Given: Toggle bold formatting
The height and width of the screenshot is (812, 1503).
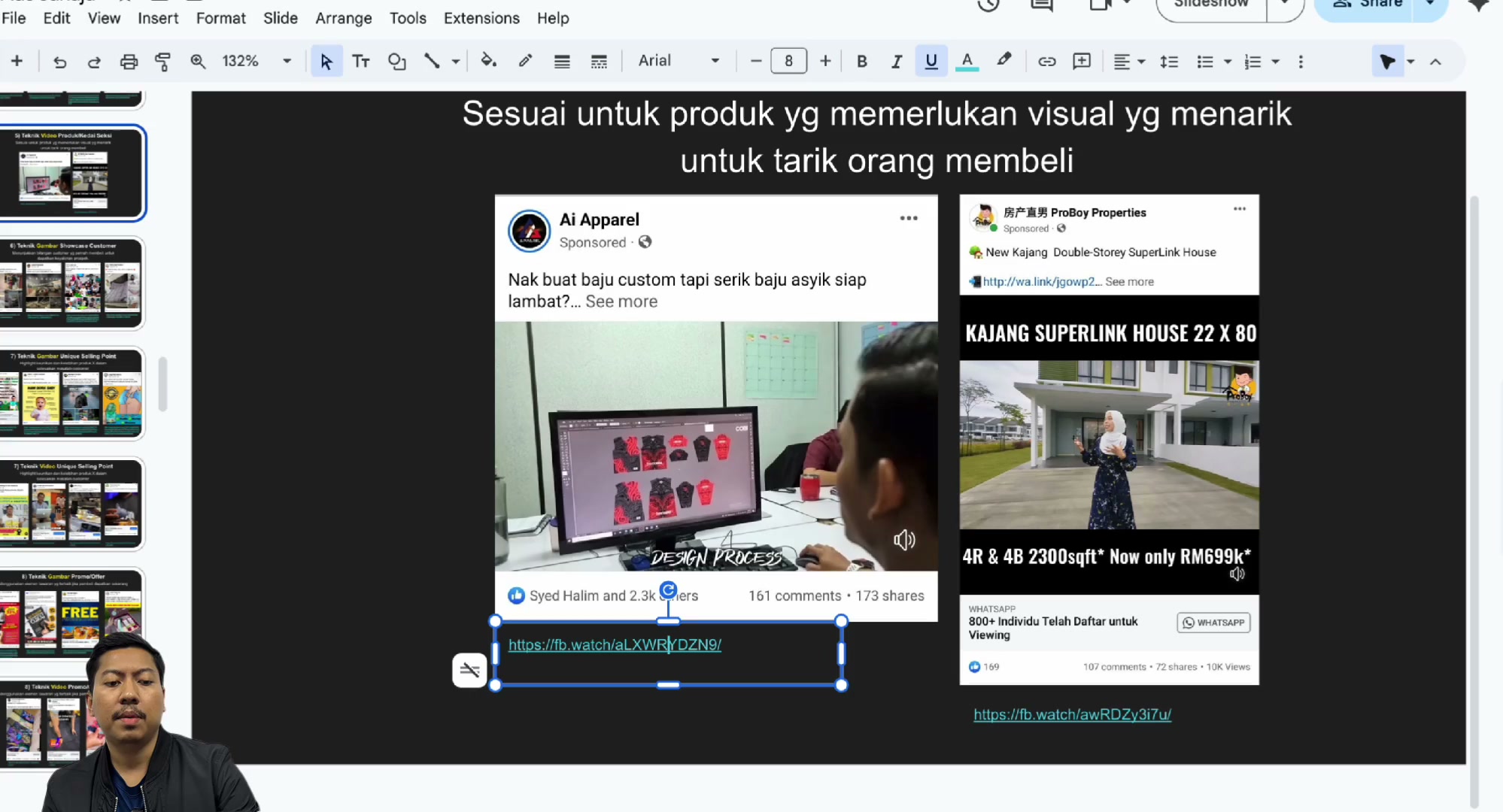Looking at the screenshot, I should click(862, 62).
